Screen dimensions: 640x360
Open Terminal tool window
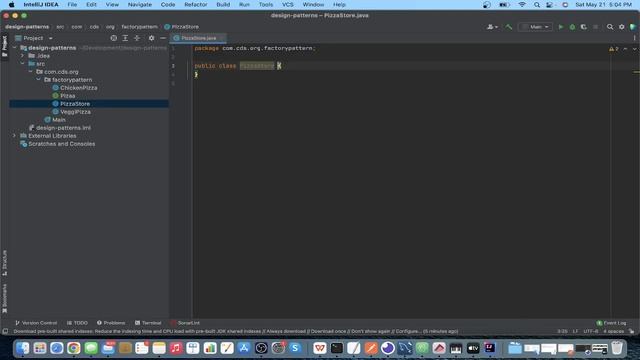pos(148,323)
